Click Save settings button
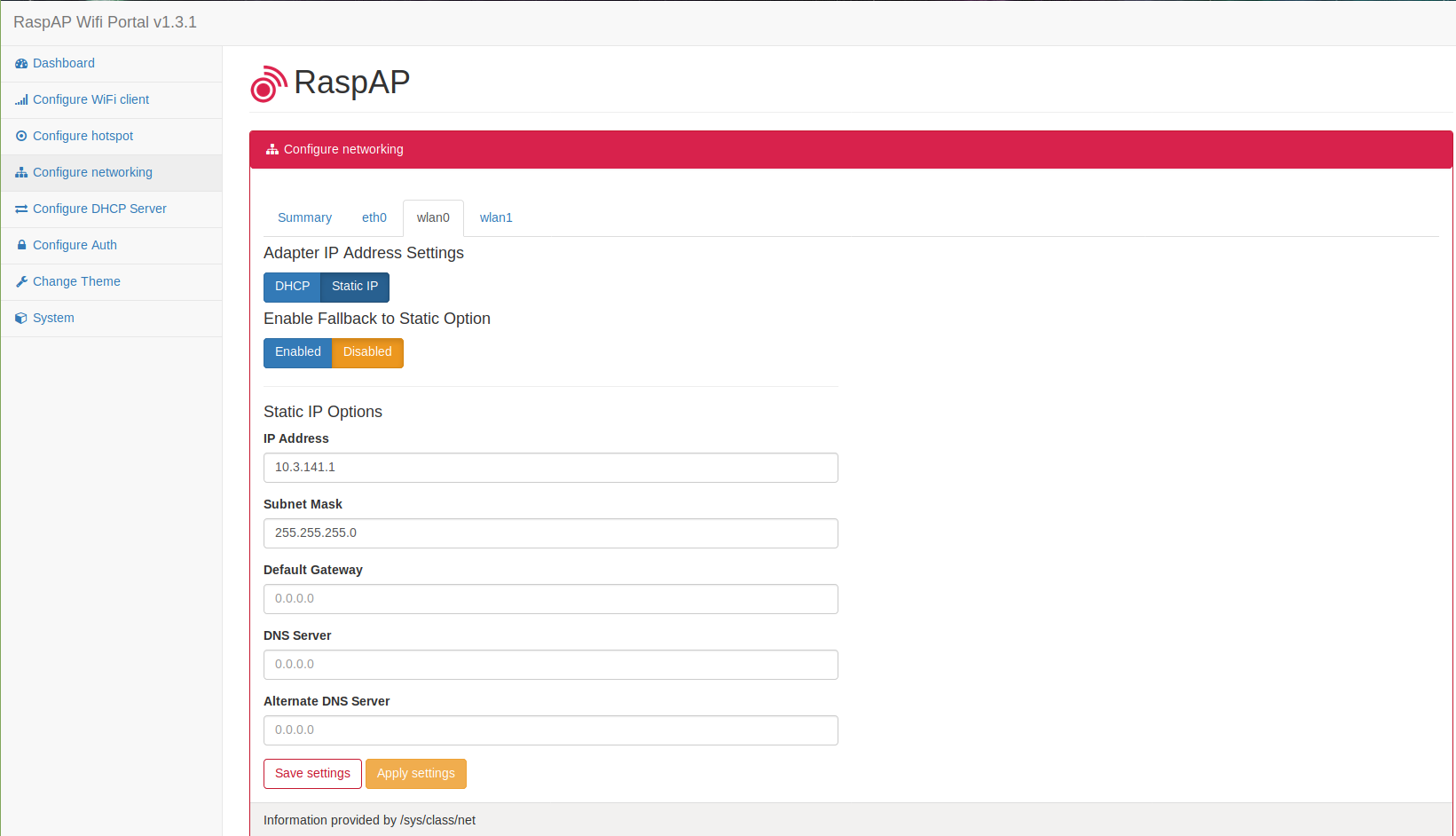Viewport: 1456px width, 836px height. coord(312,774)
